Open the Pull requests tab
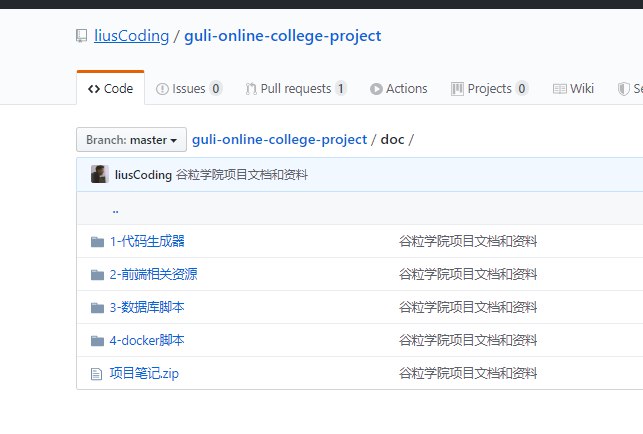The image size is (643, 434). [296, 89]
